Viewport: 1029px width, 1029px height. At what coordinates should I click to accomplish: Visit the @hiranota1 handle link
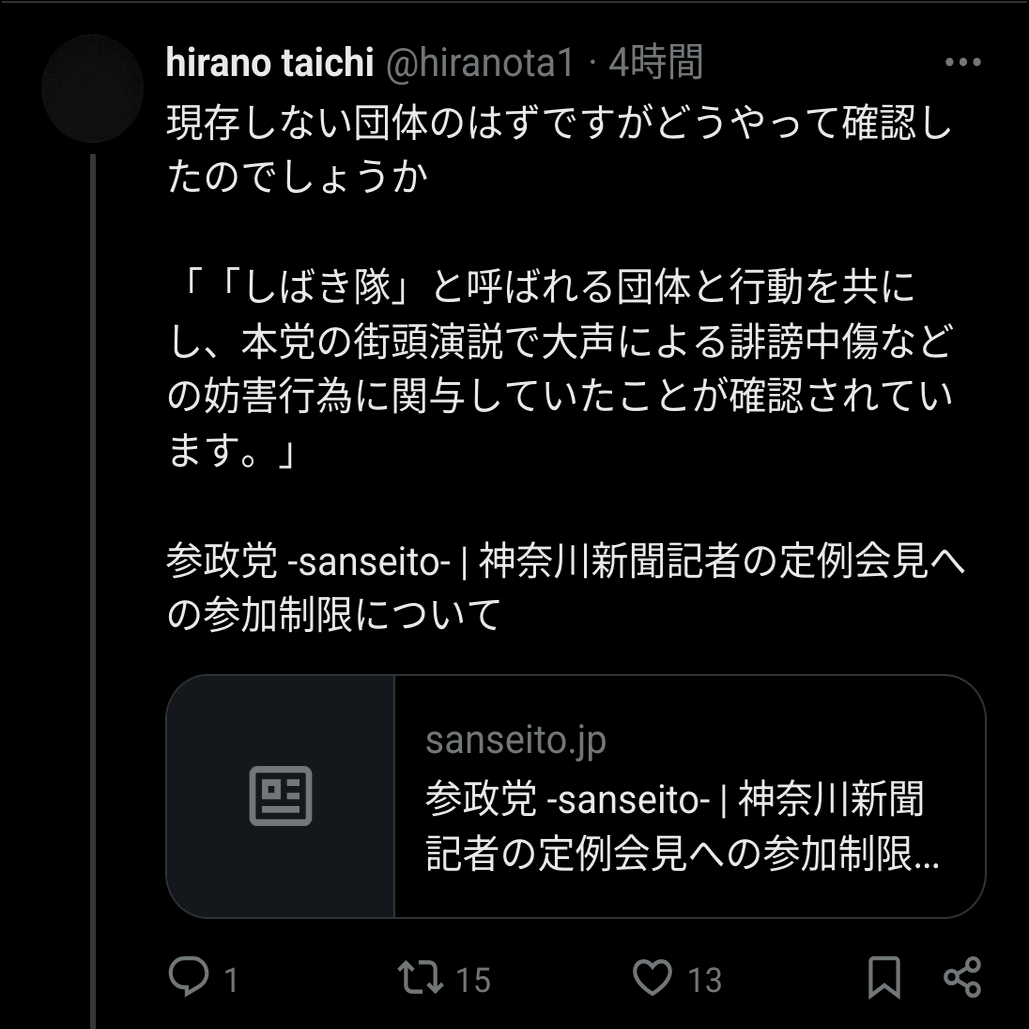pyautogui.click(x=480, y=63)
